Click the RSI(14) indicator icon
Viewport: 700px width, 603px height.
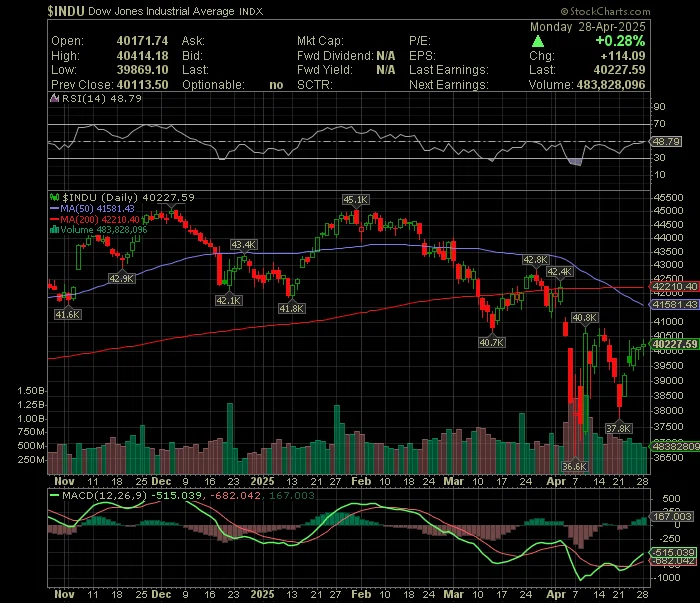[54, 99]
